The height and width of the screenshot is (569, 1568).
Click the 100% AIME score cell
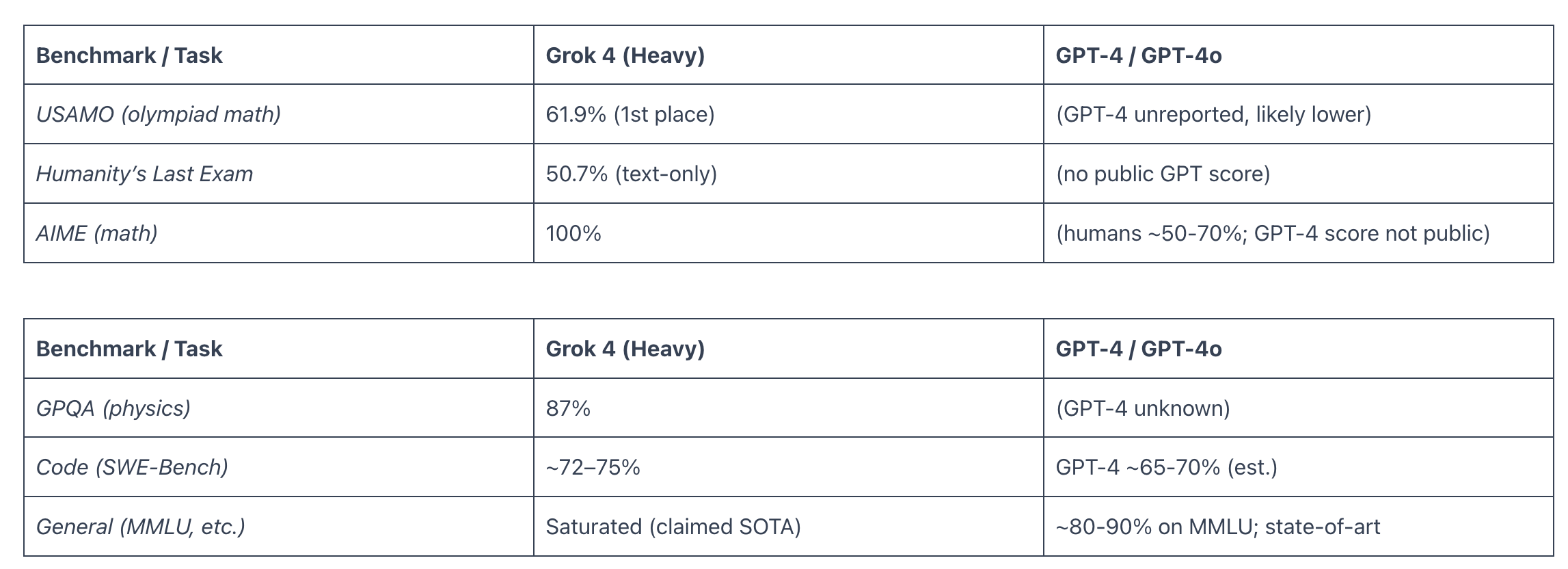789,233
